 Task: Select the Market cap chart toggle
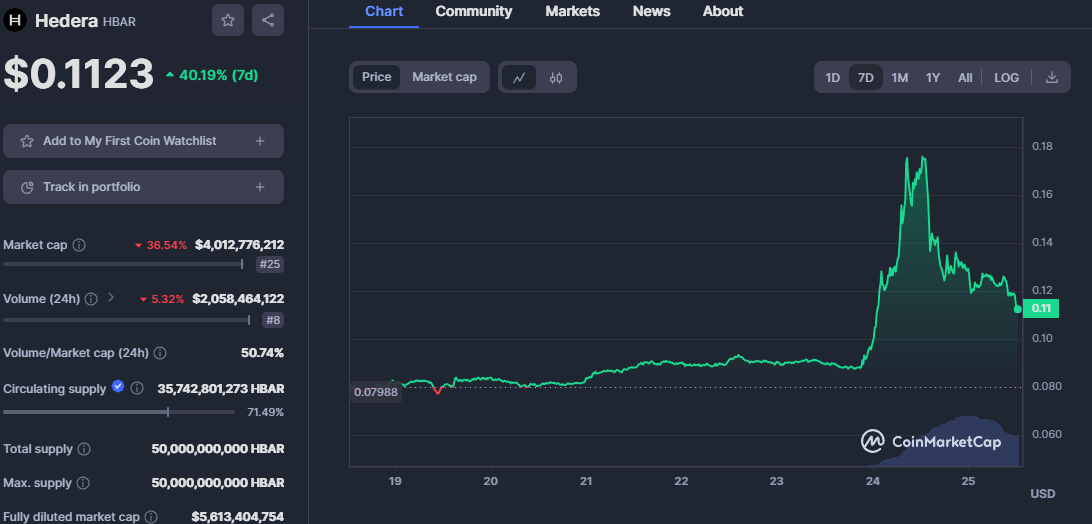(444, 77)
